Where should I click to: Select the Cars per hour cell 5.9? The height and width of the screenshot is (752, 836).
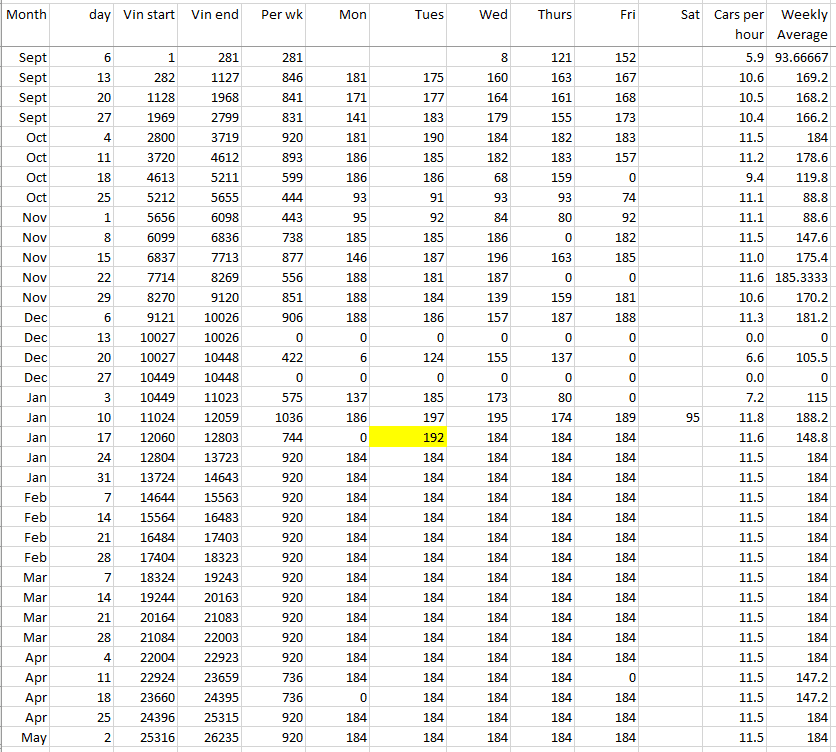tap(738, 57)
